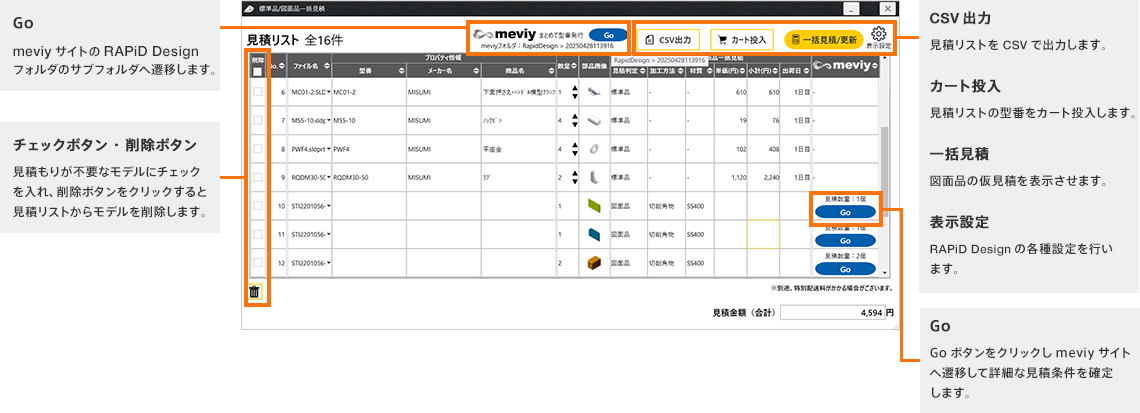This screenshot has height=413, width=1140.
Task: Check the select-all 削除 header checkbox
Action: (258, 72)
